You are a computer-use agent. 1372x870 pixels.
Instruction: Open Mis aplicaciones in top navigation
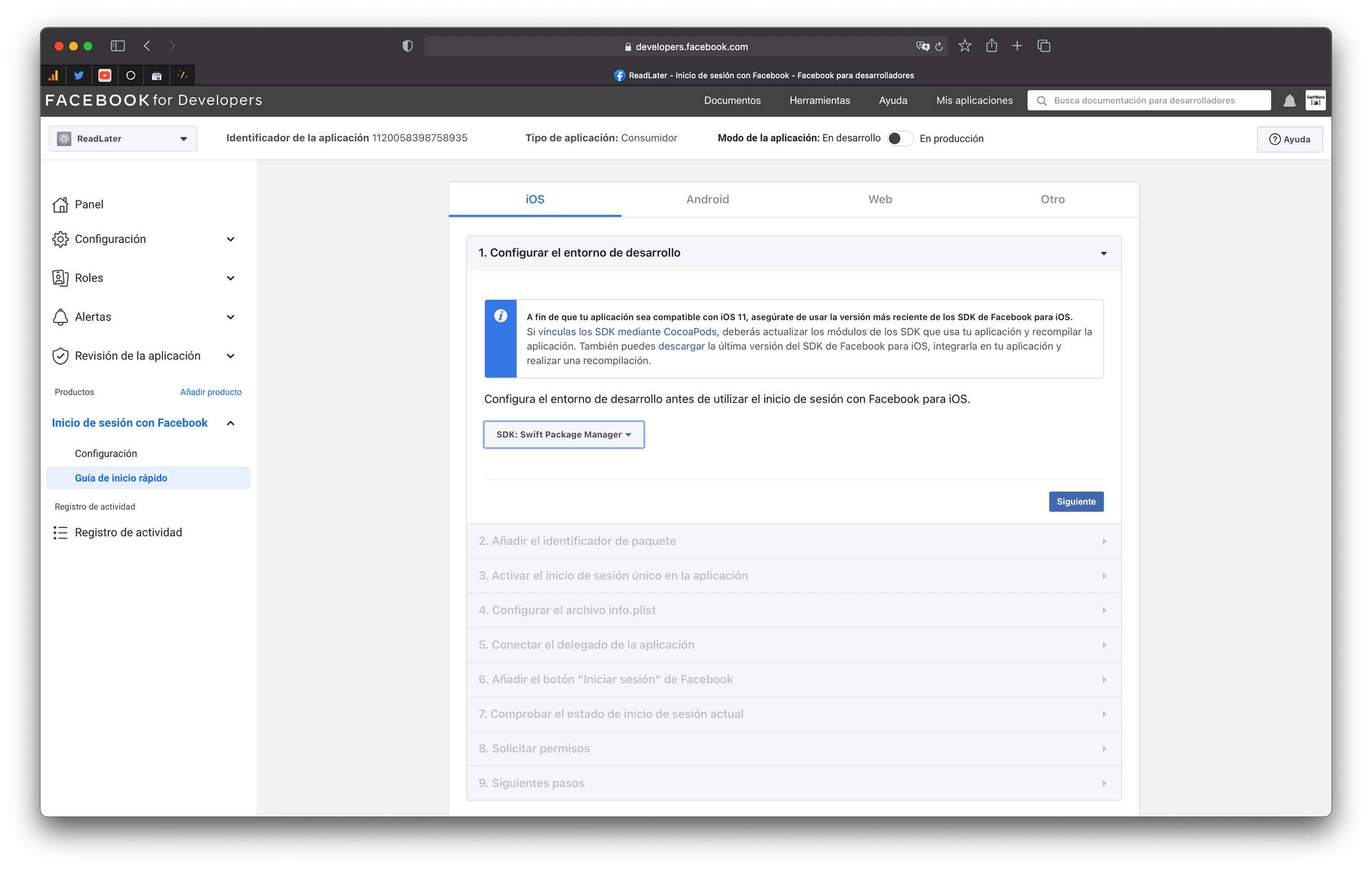pos(974,100)
